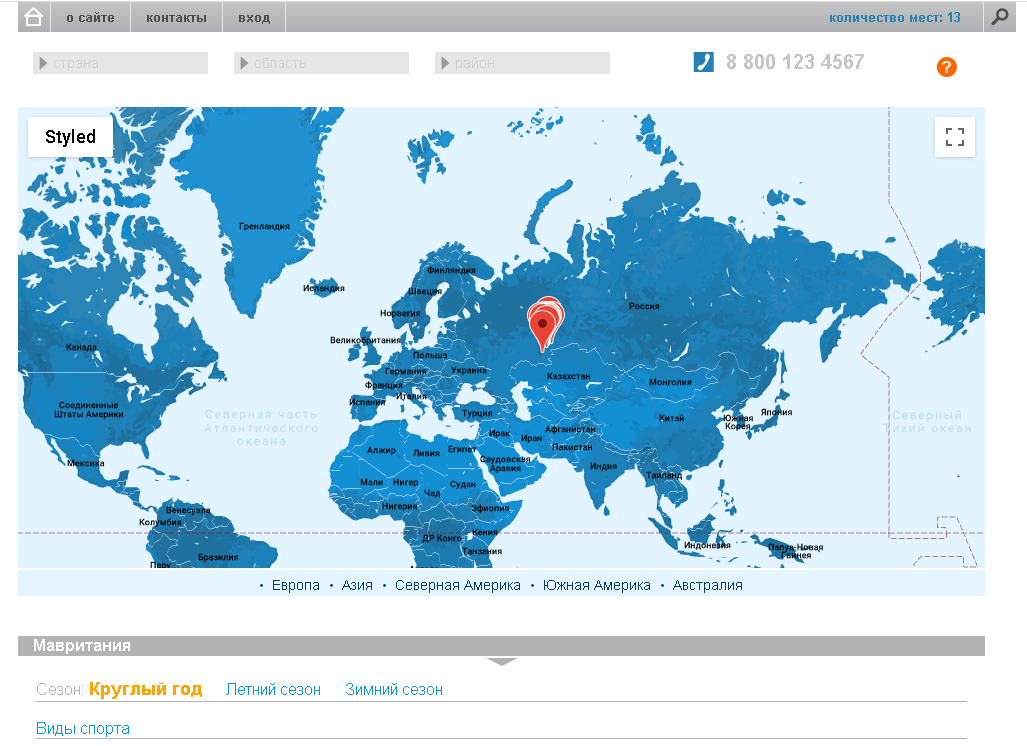Click 'Великобритания' label on the map
Viewport: 1027px width, 746px height.
coord(365,340)
